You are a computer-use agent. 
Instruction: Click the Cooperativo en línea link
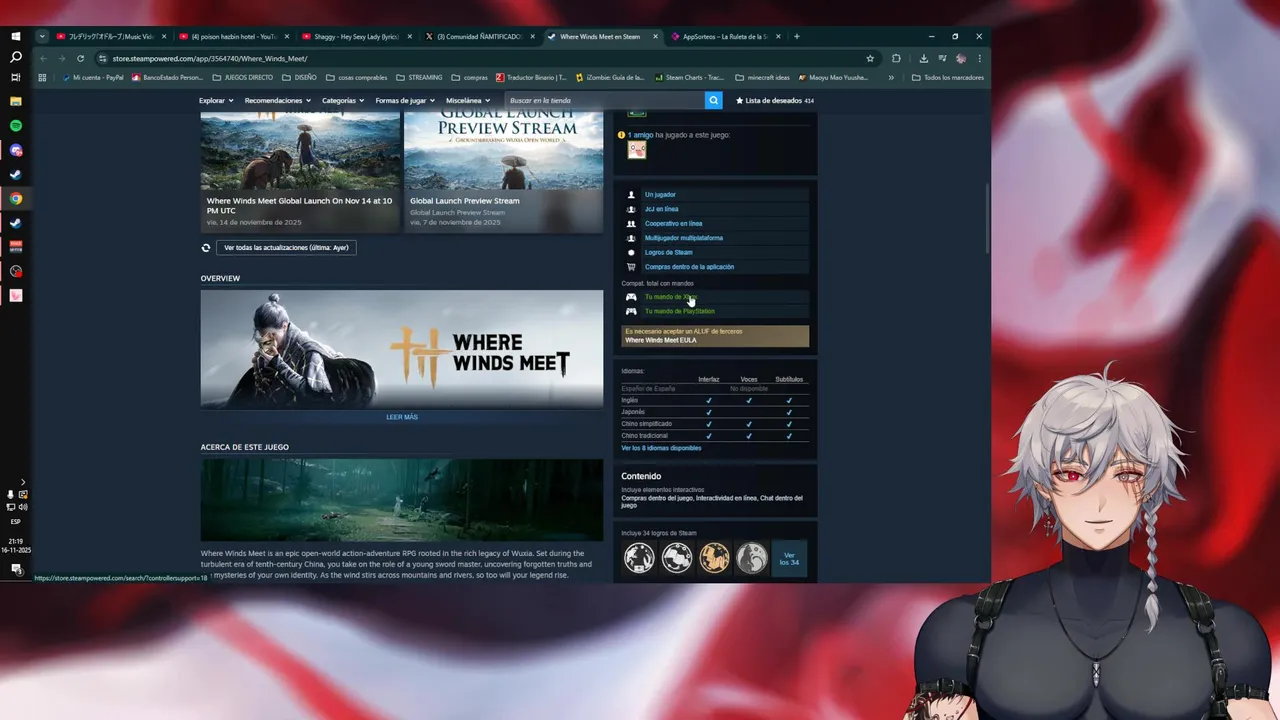[673, 223]
